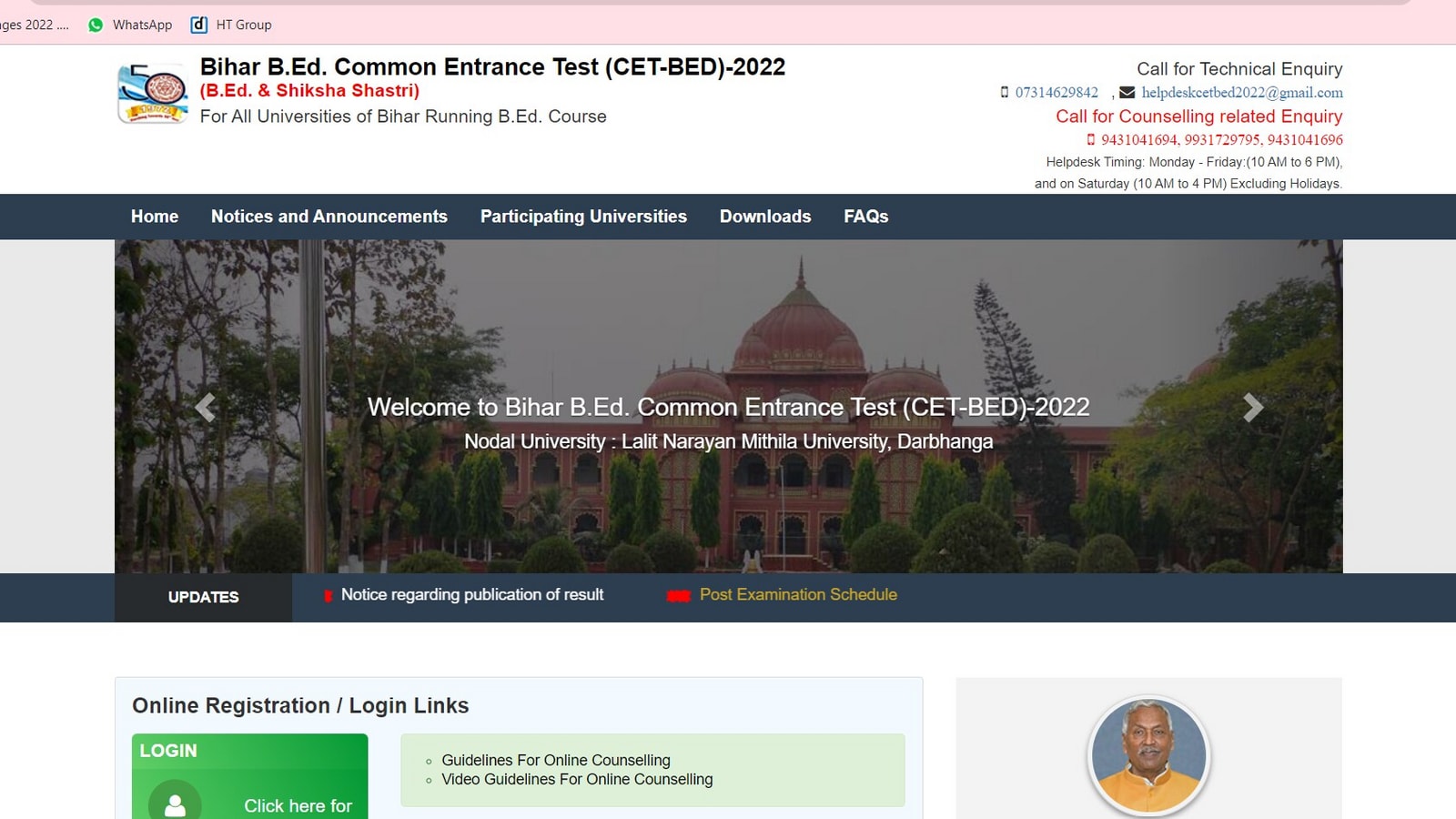Click 'For All Universities of Bihar Running B.Ed. Course'
Screen dimensions: 1456x819
(403, 116)
